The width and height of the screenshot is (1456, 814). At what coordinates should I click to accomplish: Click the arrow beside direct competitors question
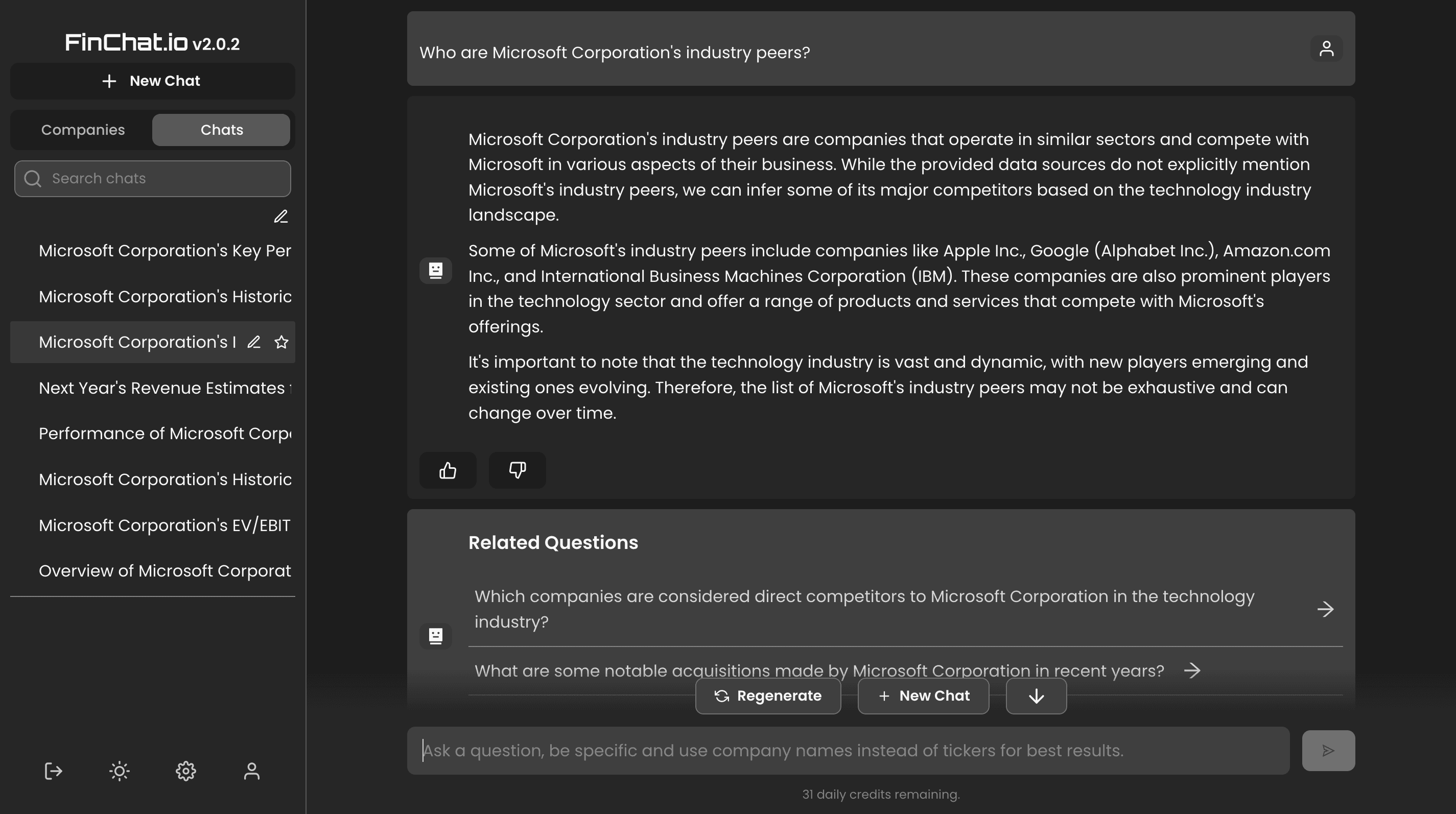pyautogui.click(x=1325, y=609)
